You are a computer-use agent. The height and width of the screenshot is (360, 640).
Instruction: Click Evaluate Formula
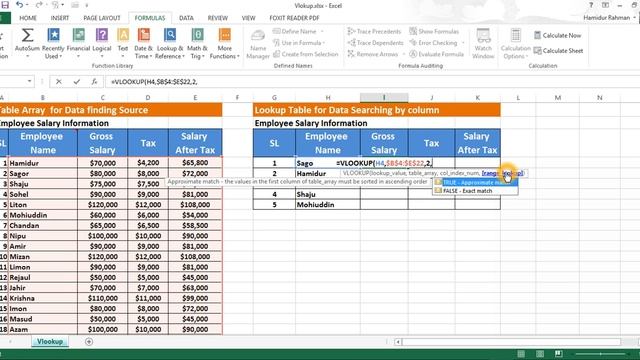pyautogui.click(x=436, y=54)
